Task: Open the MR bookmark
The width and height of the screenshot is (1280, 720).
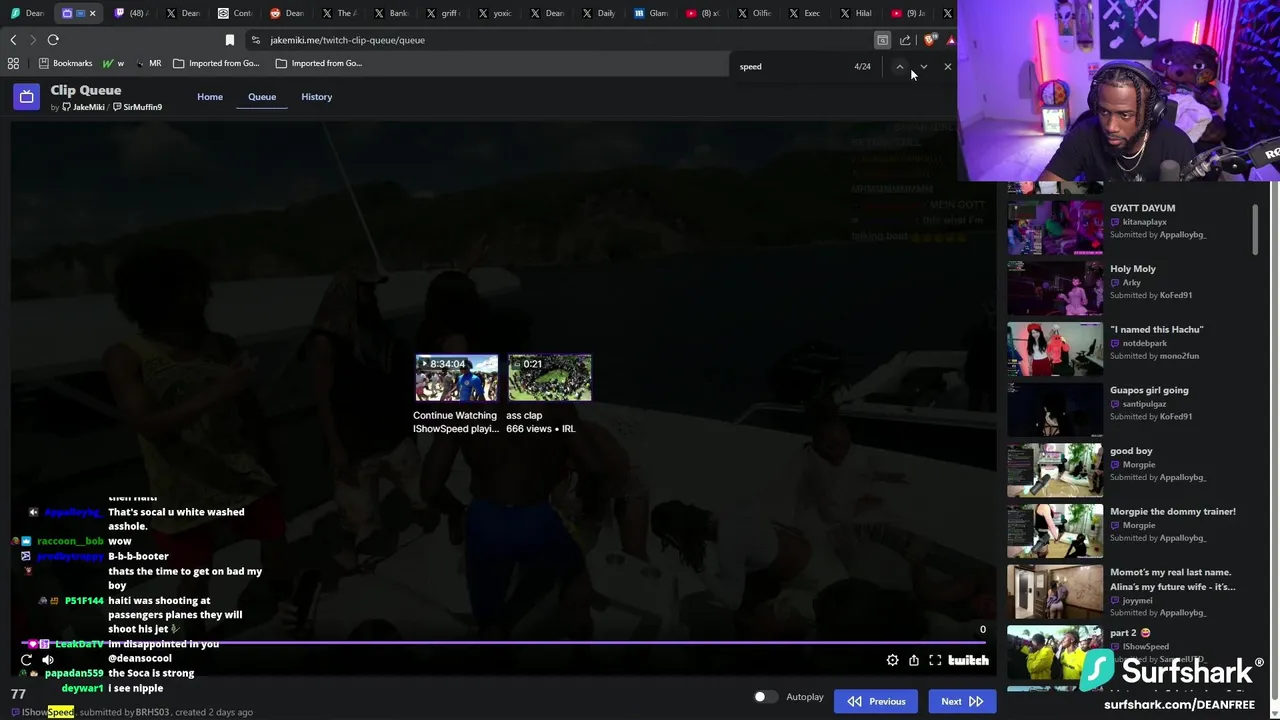Action: coord(148,63)
